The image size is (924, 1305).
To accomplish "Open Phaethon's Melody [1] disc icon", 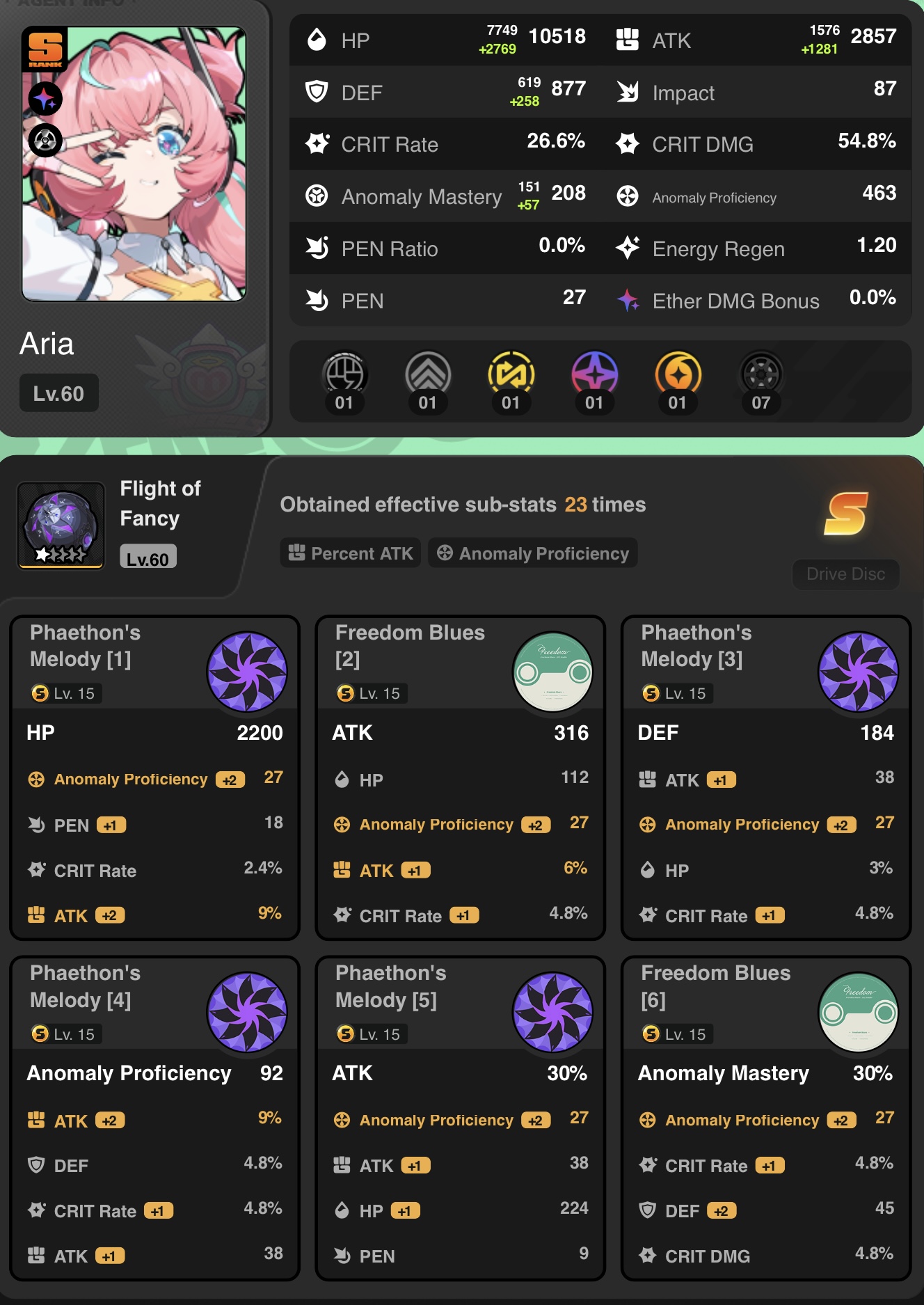I will click(247, 672).
